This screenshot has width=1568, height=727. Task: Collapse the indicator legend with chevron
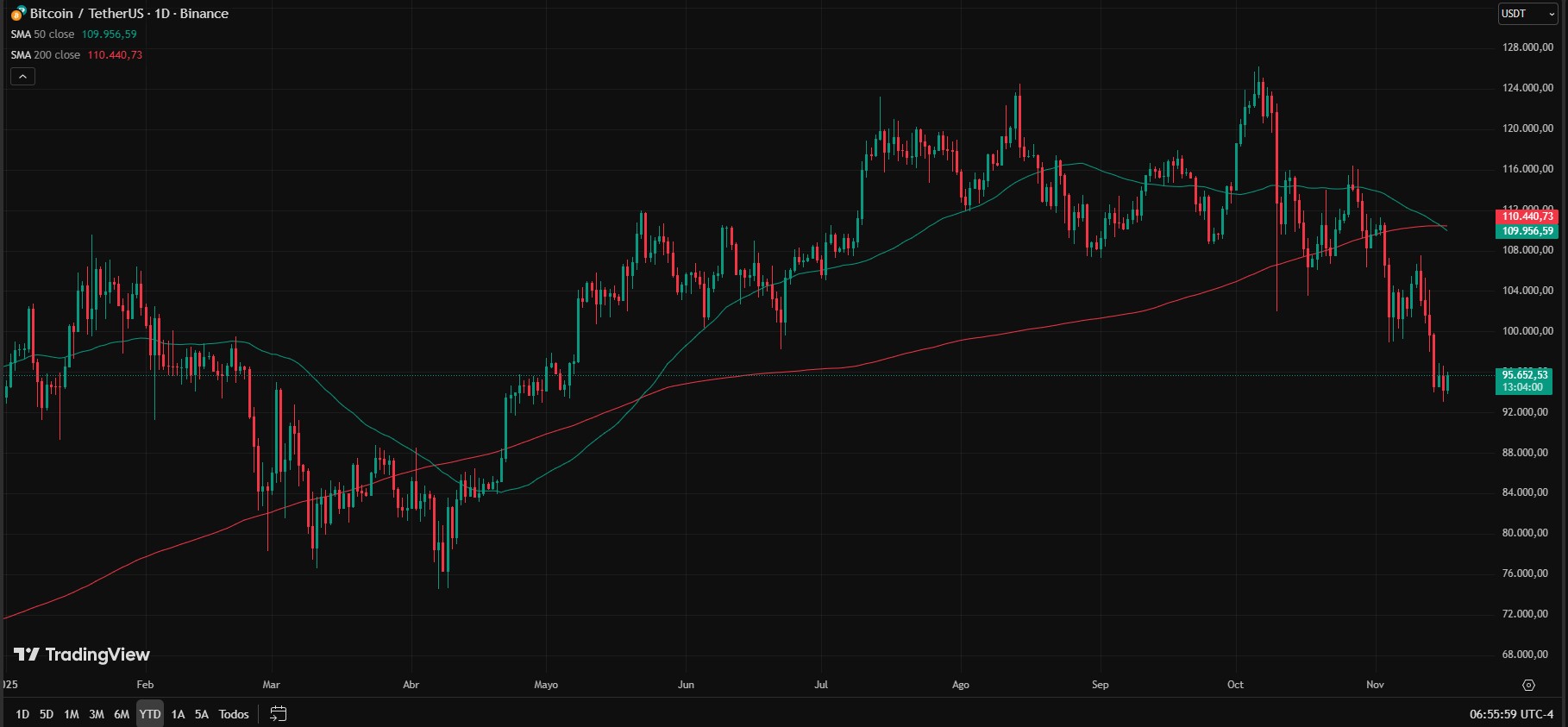pos(22,77)
